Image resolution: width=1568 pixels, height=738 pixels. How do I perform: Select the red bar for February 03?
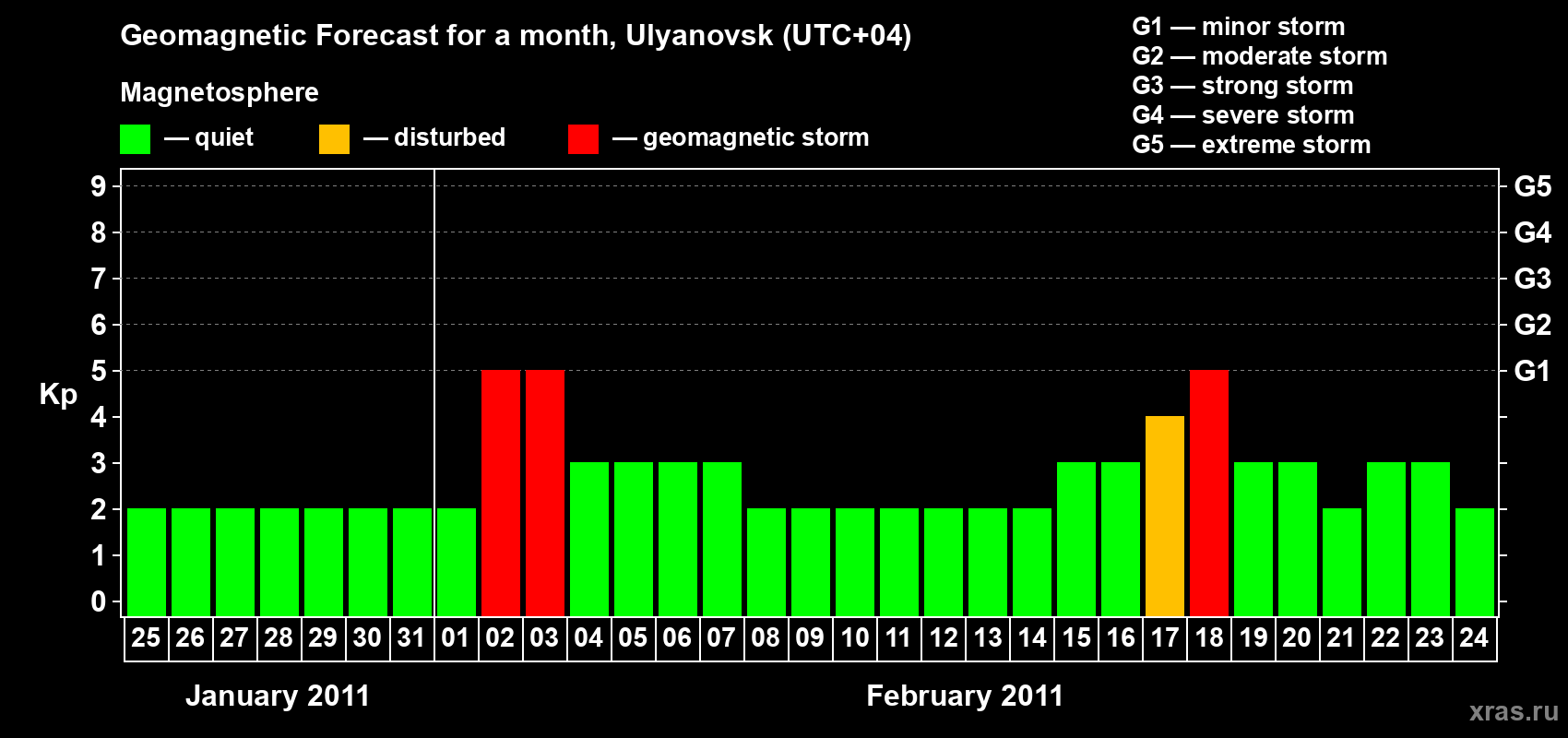click(545, 493)
